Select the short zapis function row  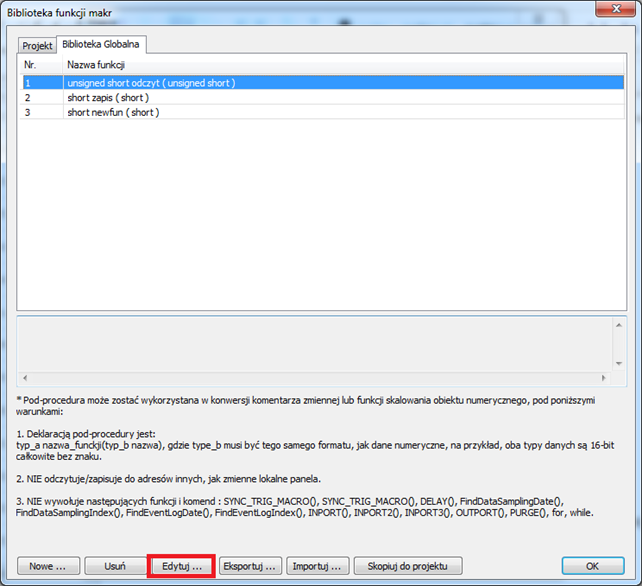(x=323, y=97)
